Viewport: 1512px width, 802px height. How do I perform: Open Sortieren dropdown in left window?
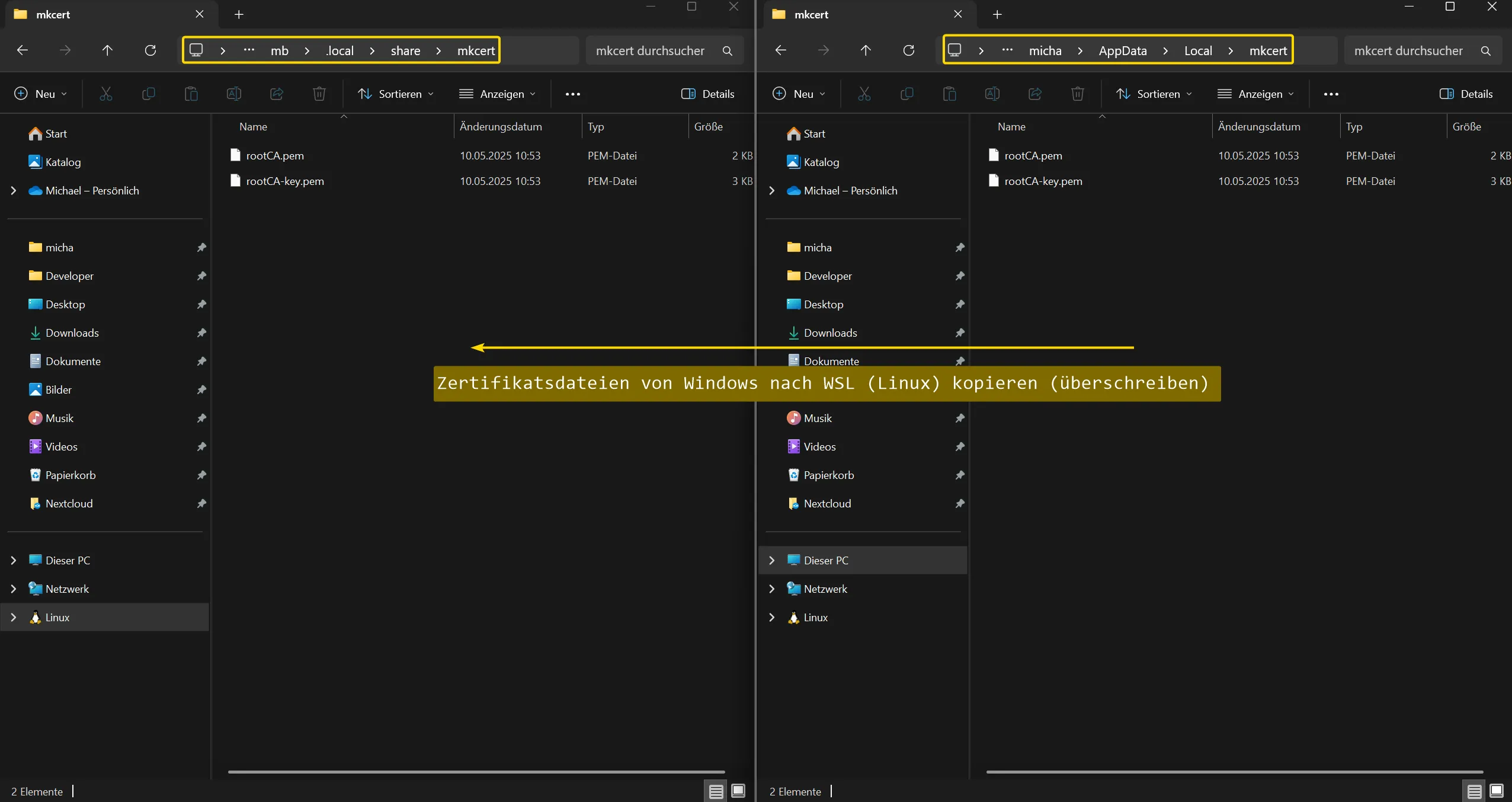396,94
